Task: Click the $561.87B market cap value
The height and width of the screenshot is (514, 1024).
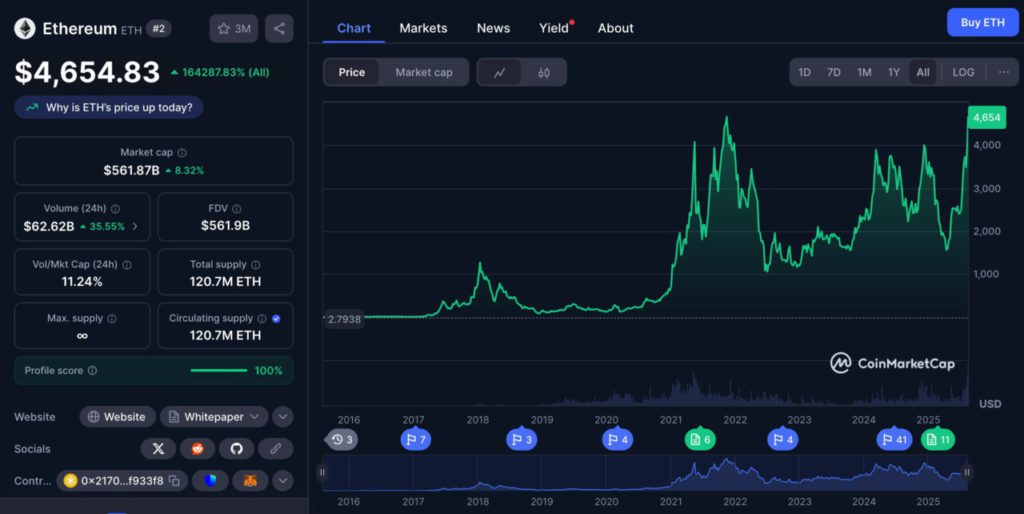Action: click(x=131, y=170)
